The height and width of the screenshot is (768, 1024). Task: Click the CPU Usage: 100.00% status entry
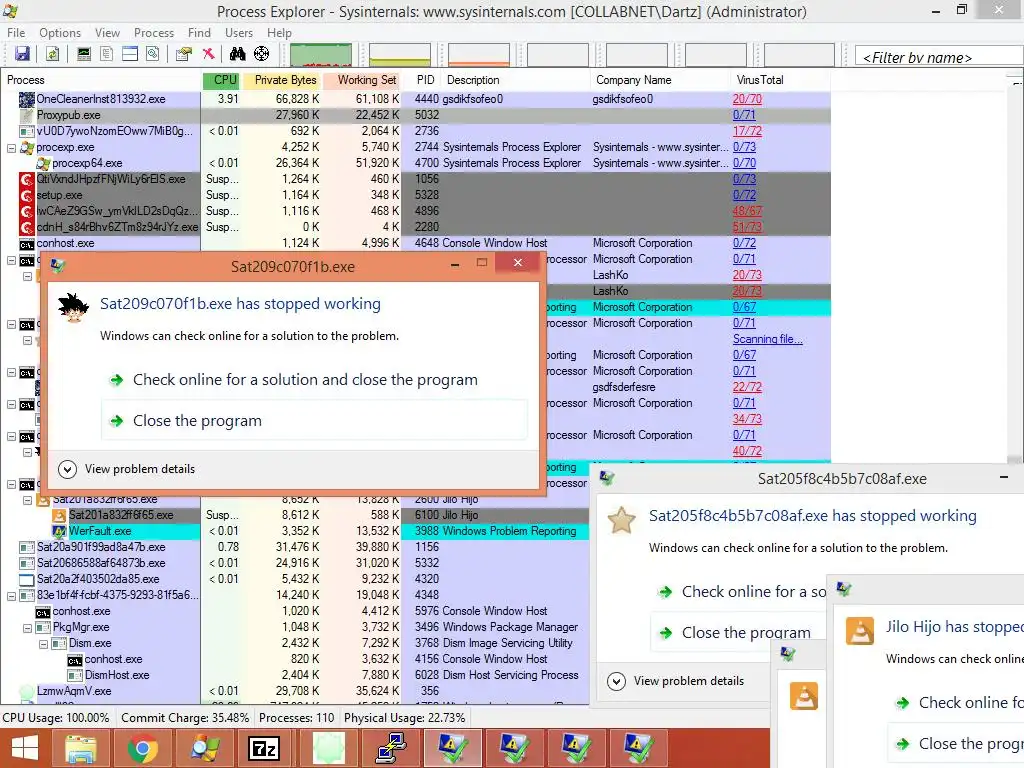[x=56, y=718]
